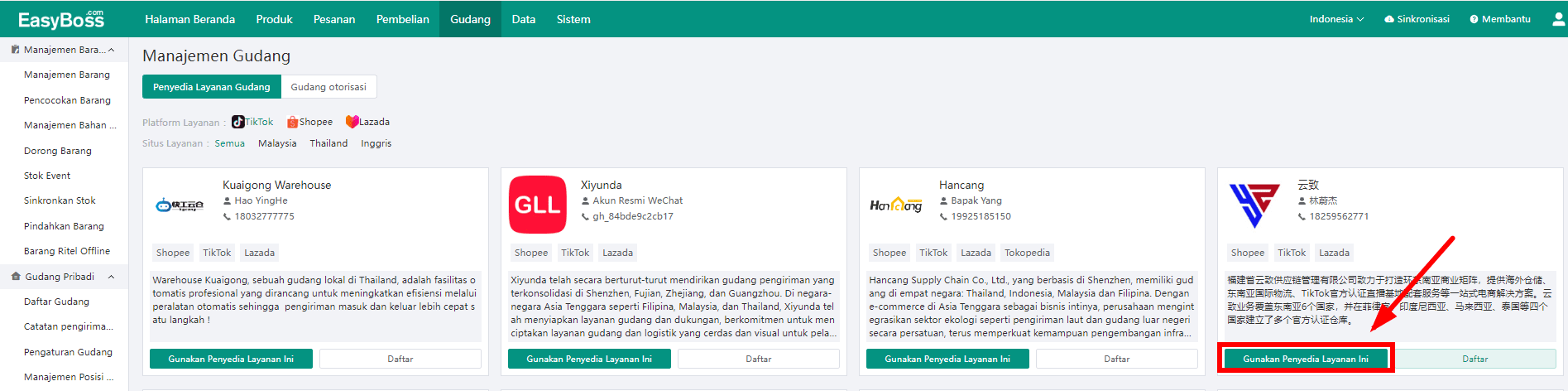Image resolution: width=1568 pixels, height=391 pixels.
Task: Click the Gudang Pribadi home icon
Action: point(15,277)
